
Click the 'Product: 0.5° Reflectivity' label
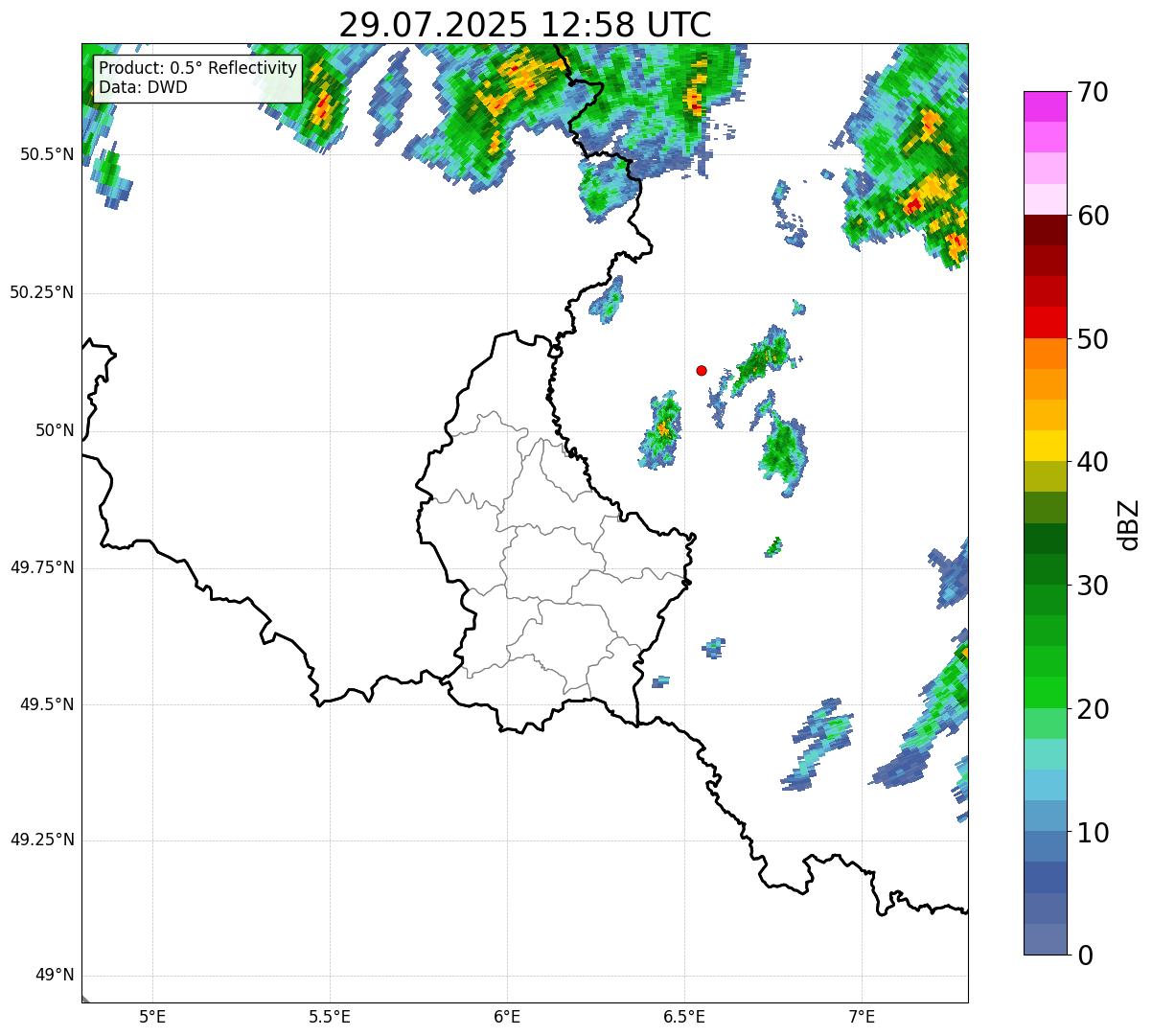click(x=198, y=69)
